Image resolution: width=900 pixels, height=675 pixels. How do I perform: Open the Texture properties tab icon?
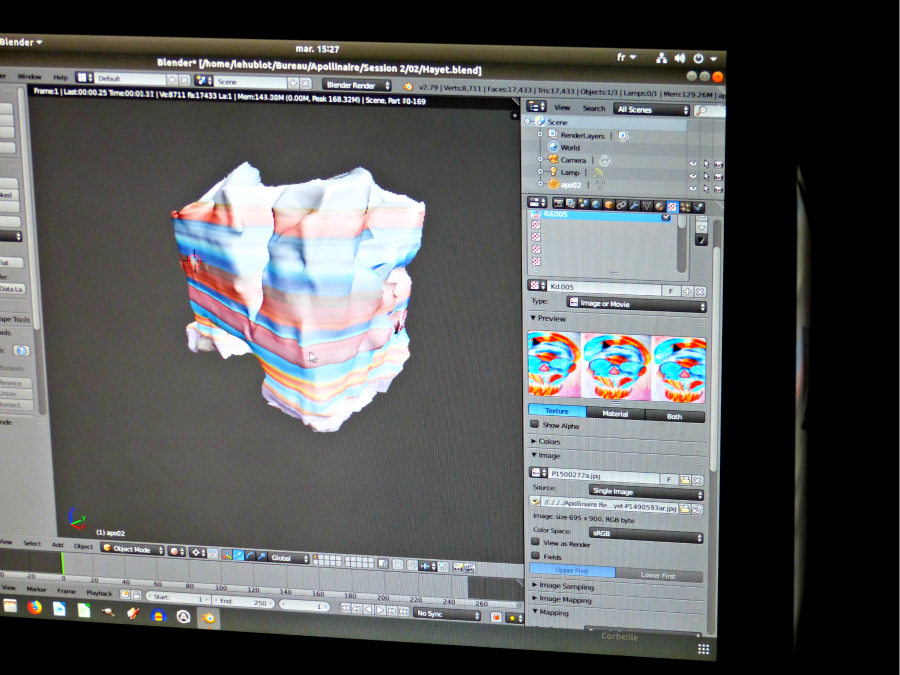(673, 206)
